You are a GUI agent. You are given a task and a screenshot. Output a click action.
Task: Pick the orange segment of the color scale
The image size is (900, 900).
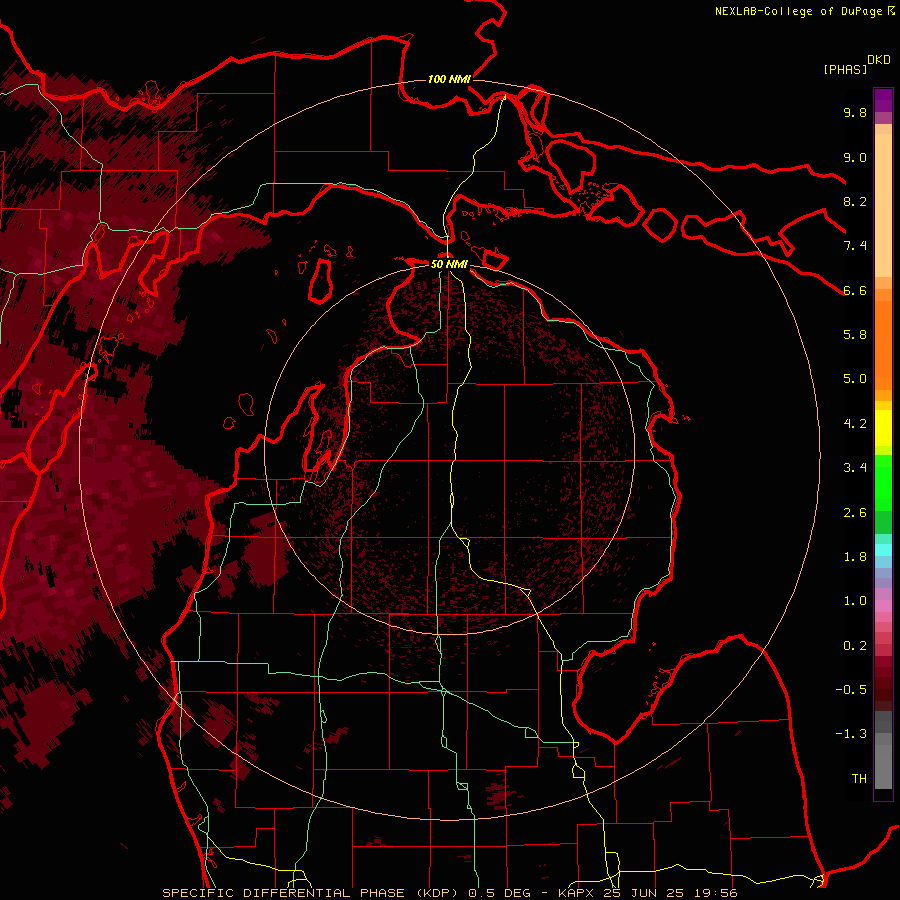(x=883, y=344)
